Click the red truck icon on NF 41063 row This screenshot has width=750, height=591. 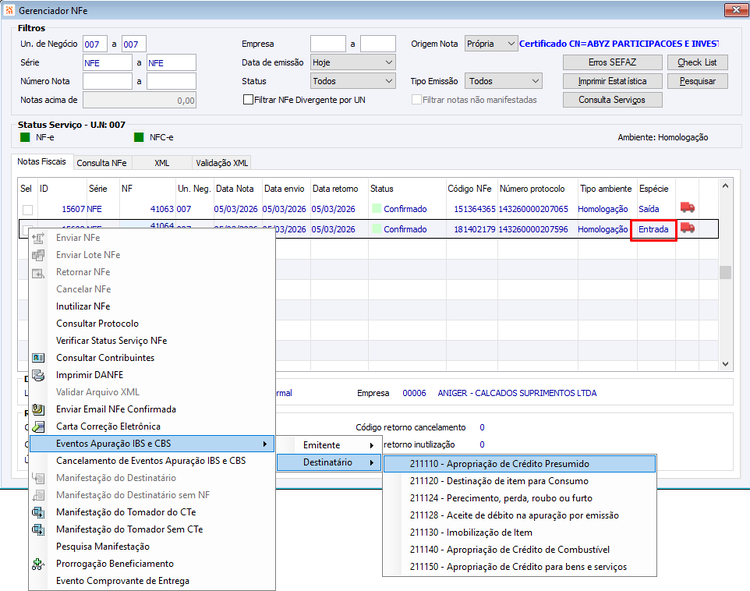[x=687, y=208]
